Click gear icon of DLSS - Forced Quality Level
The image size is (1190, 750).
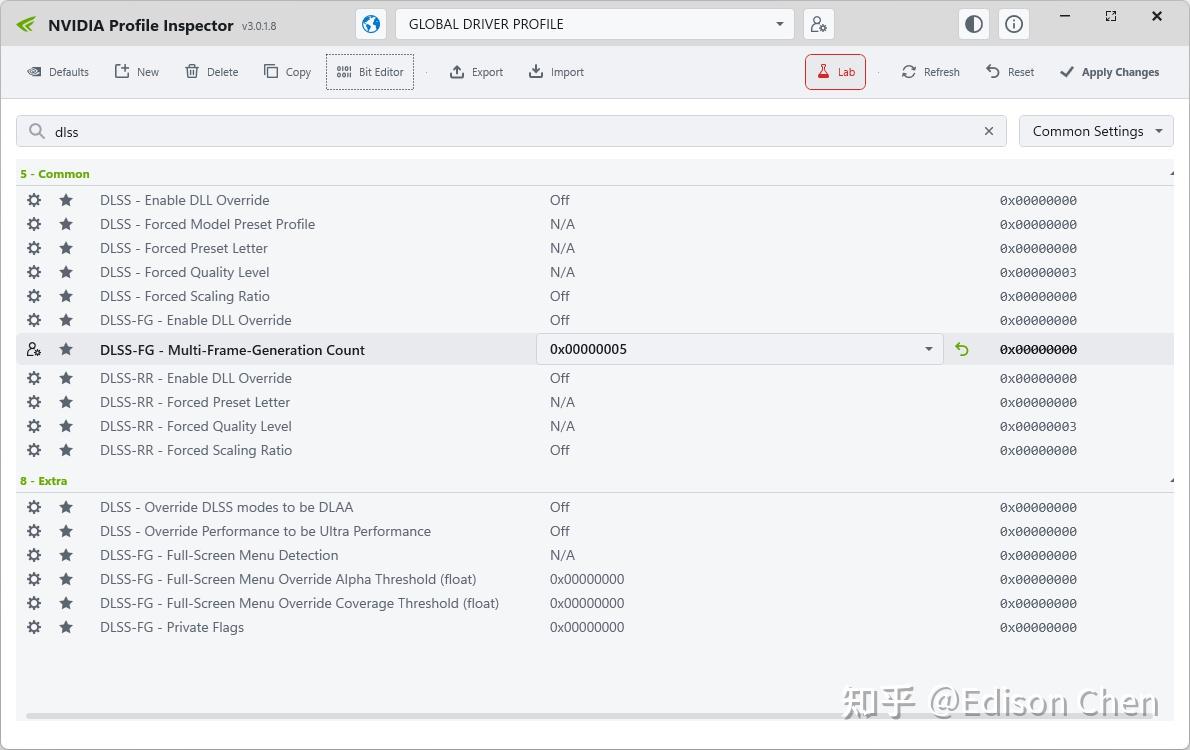click(x=34, y=273)
